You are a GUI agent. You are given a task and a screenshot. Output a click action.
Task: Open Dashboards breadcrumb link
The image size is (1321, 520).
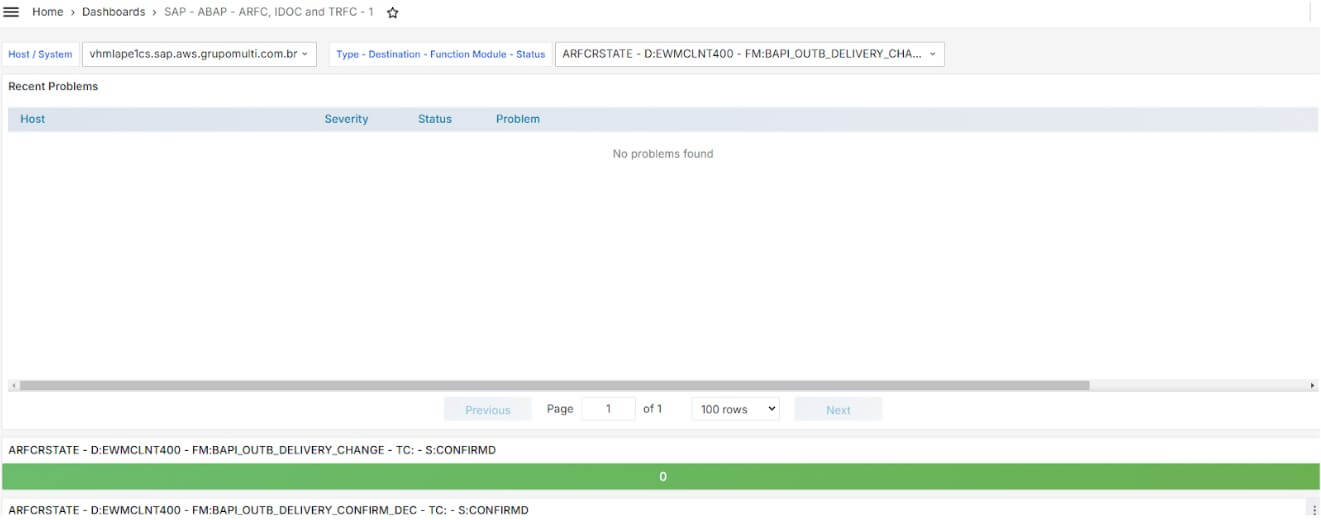[x=113, y=12]
